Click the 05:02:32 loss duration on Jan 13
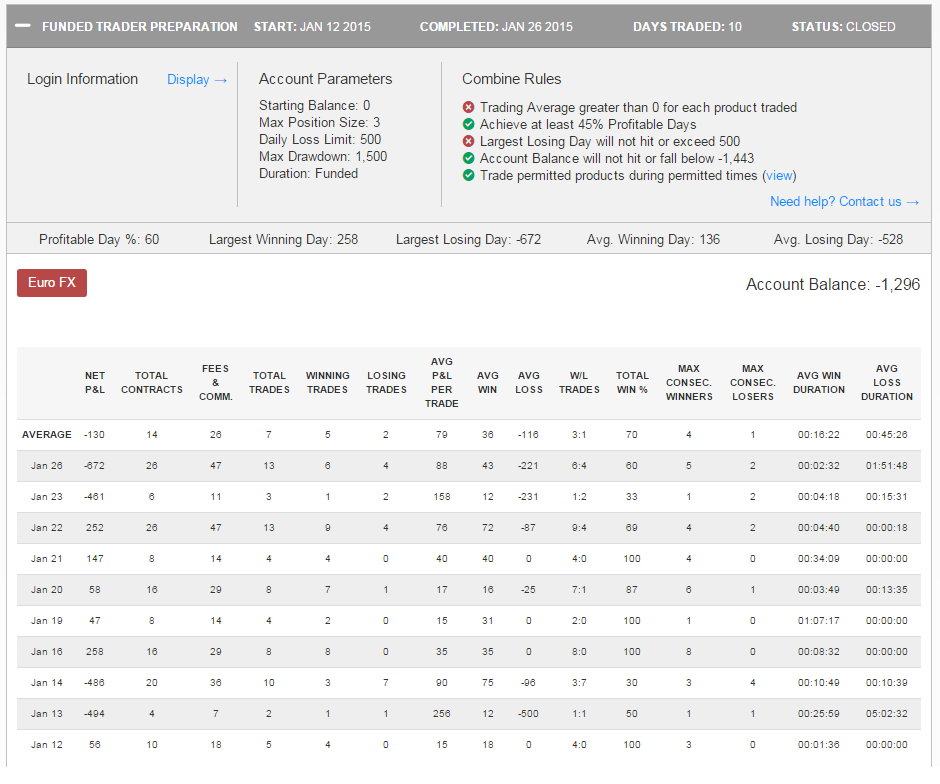 [x=887, y=714]
